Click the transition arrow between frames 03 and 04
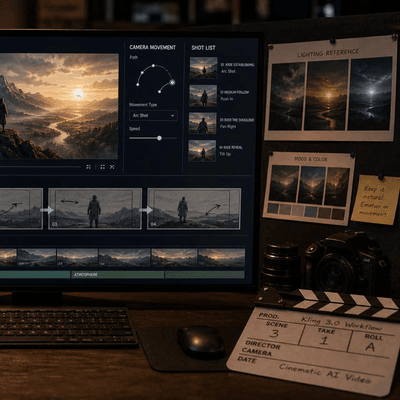The height and width of the screenshot is (400, 400). [146, 210]
